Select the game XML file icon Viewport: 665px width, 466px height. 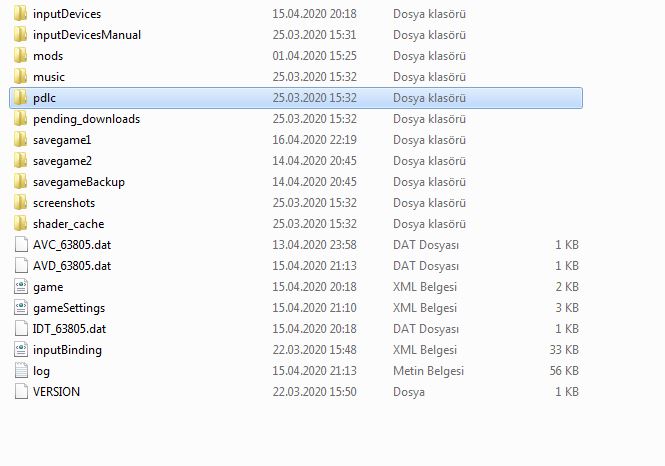[21, 287]
